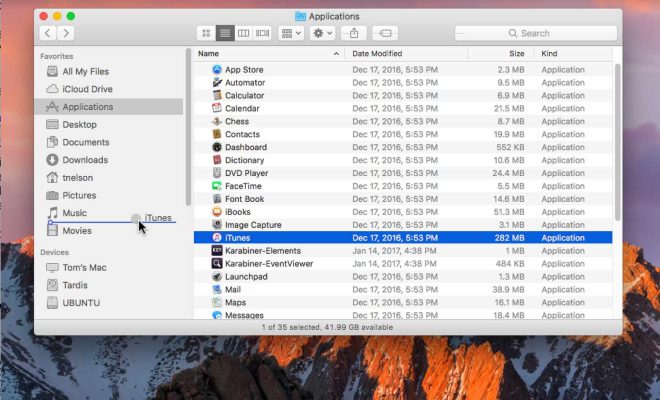This screenshot has height=400, width=660.
Task: Click the iBooks app icon
Action: pyautogui.click(x=217, y=212)
